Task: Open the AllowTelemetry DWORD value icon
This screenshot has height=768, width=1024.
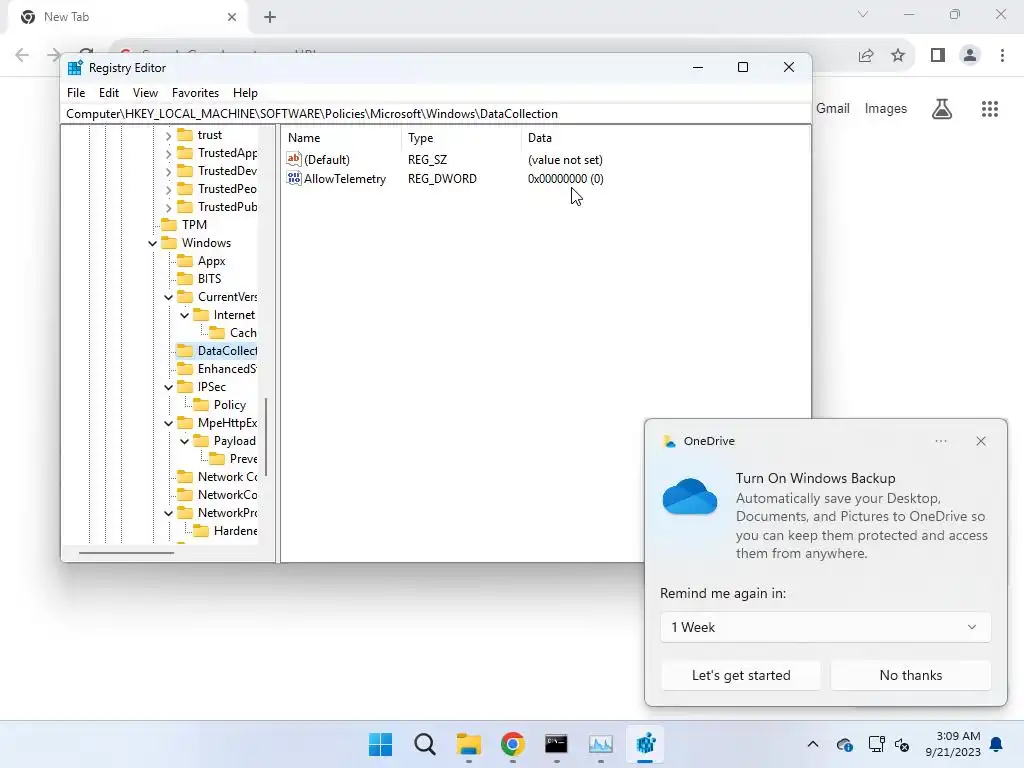Action: click(294, 178)
